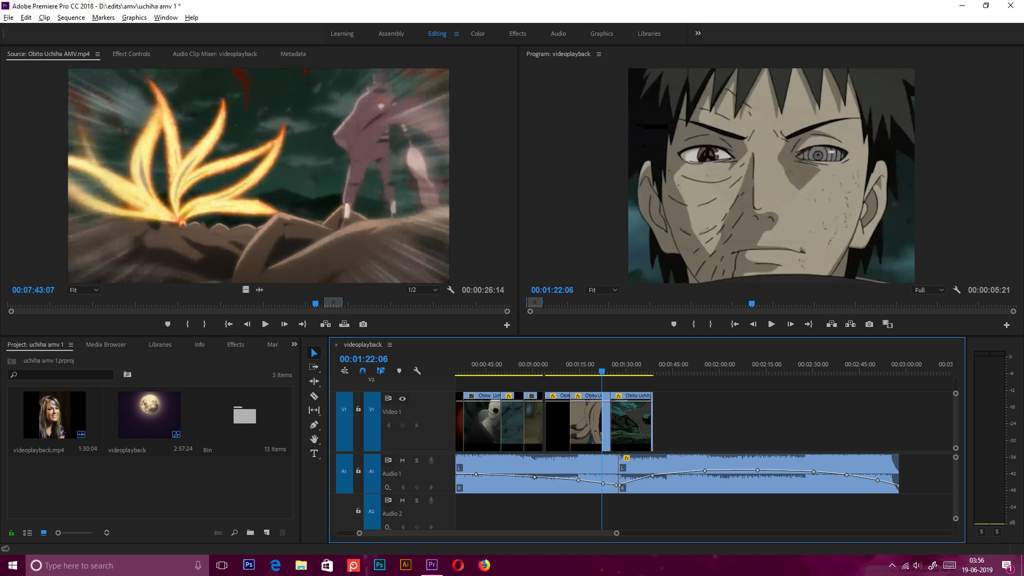Image resolution: width=1024 pixels, height=576 pixels.
Task: Click New Bin folder icon in Project panel
Action: [250, 533]
